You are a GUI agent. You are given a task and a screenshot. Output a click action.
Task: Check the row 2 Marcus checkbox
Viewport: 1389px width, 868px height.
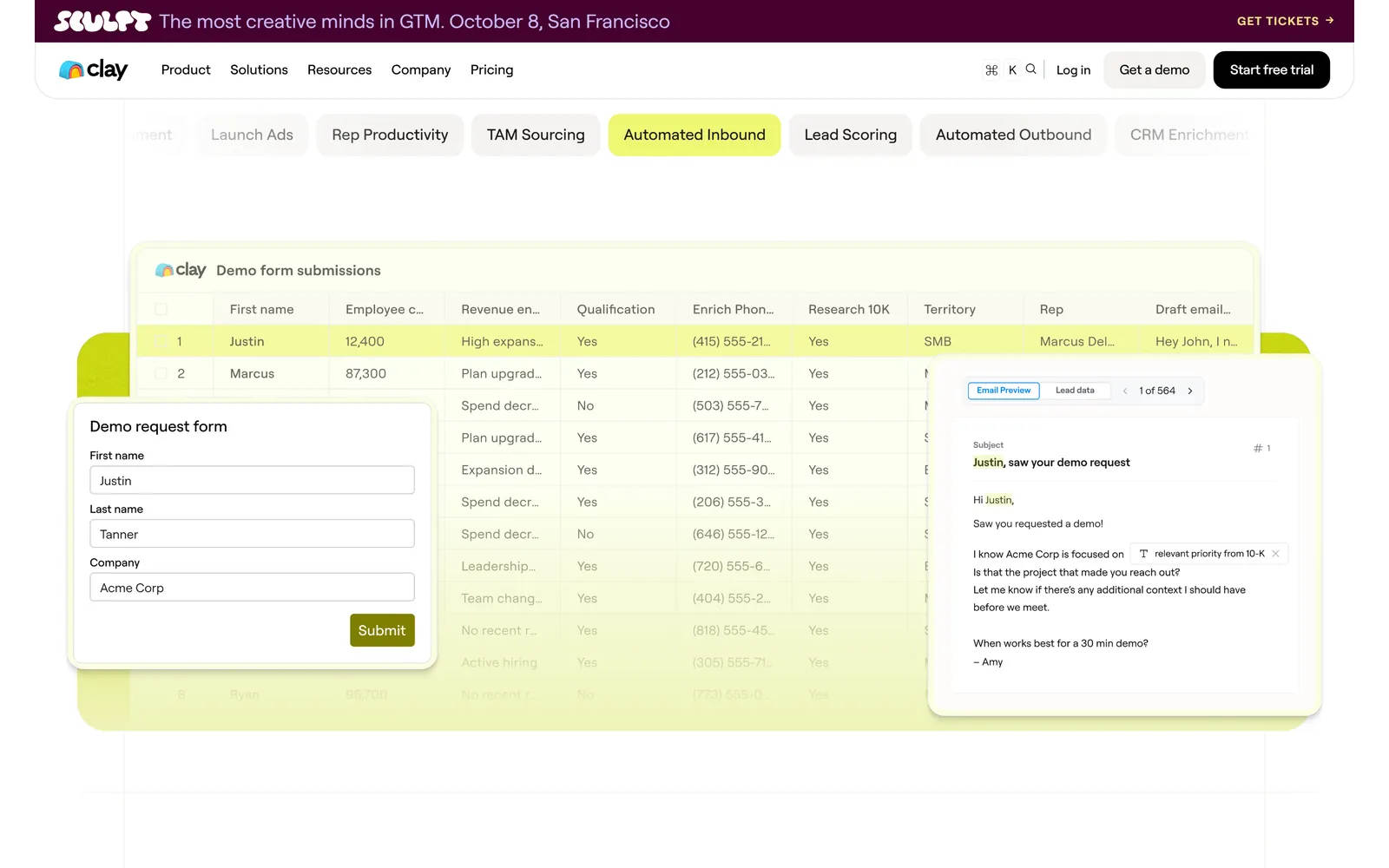161,373
